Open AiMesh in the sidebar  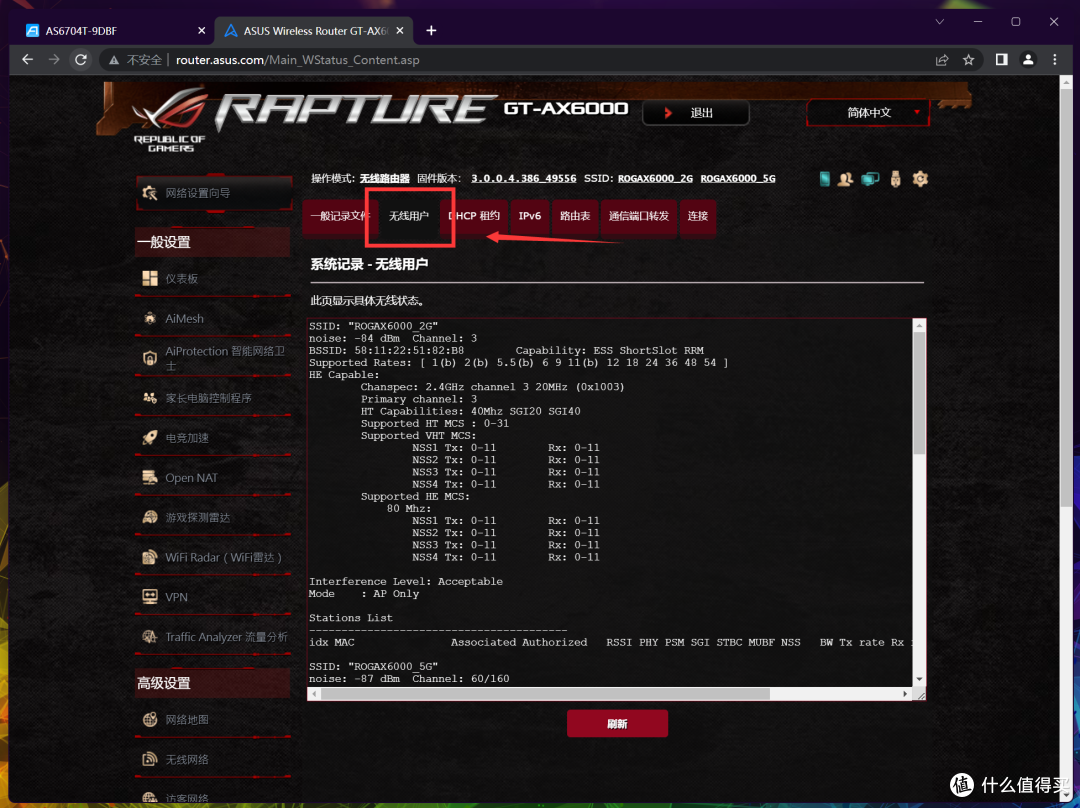184,319
